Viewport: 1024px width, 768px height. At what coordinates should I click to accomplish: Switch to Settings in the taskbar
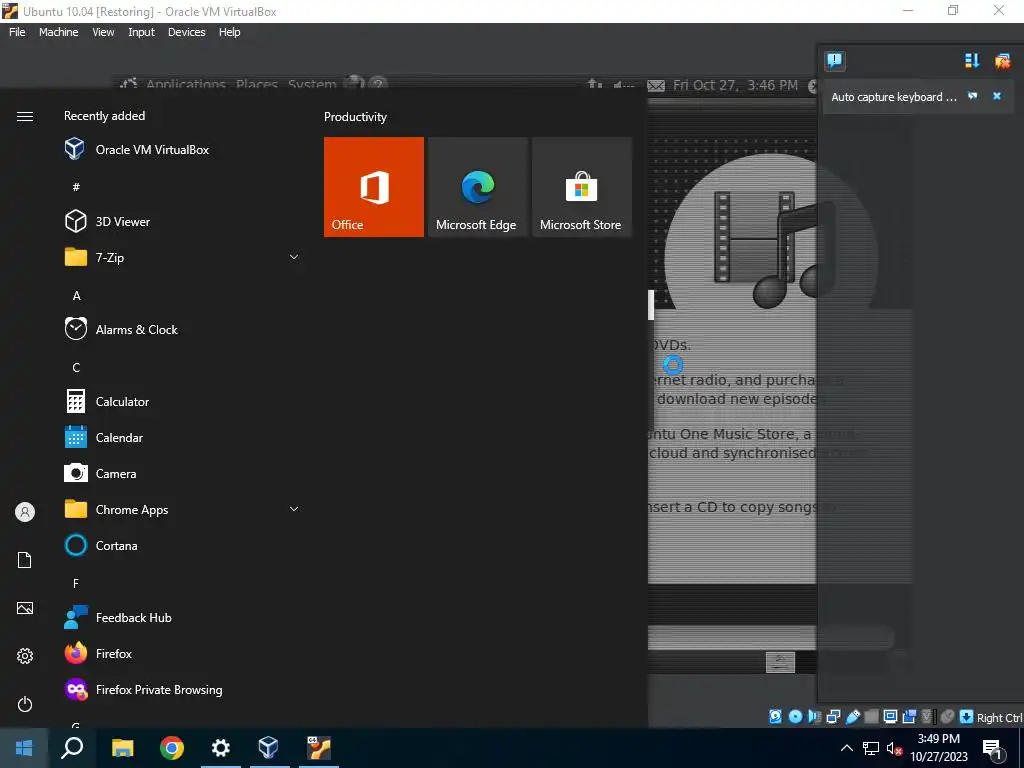click(221, 748)
